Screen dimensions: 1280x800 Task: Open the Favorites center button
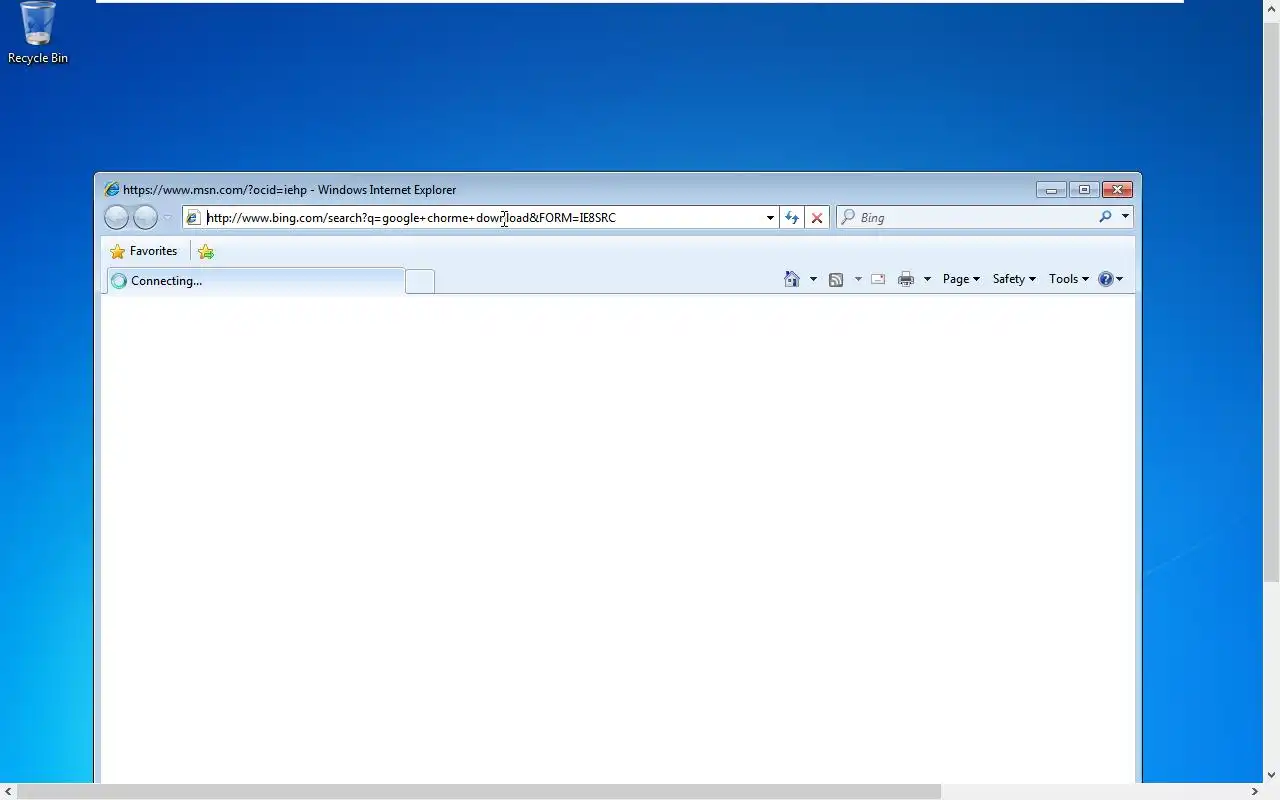click(144, 251)
